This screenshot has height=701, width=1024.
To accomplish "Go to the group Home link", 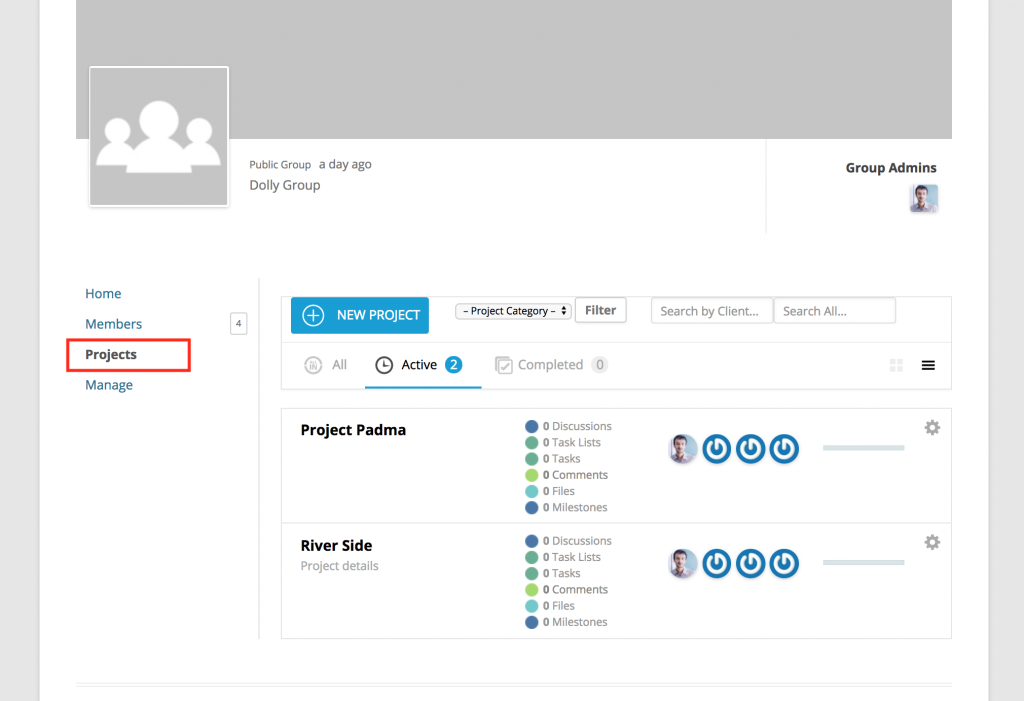I will pos(103,293).
